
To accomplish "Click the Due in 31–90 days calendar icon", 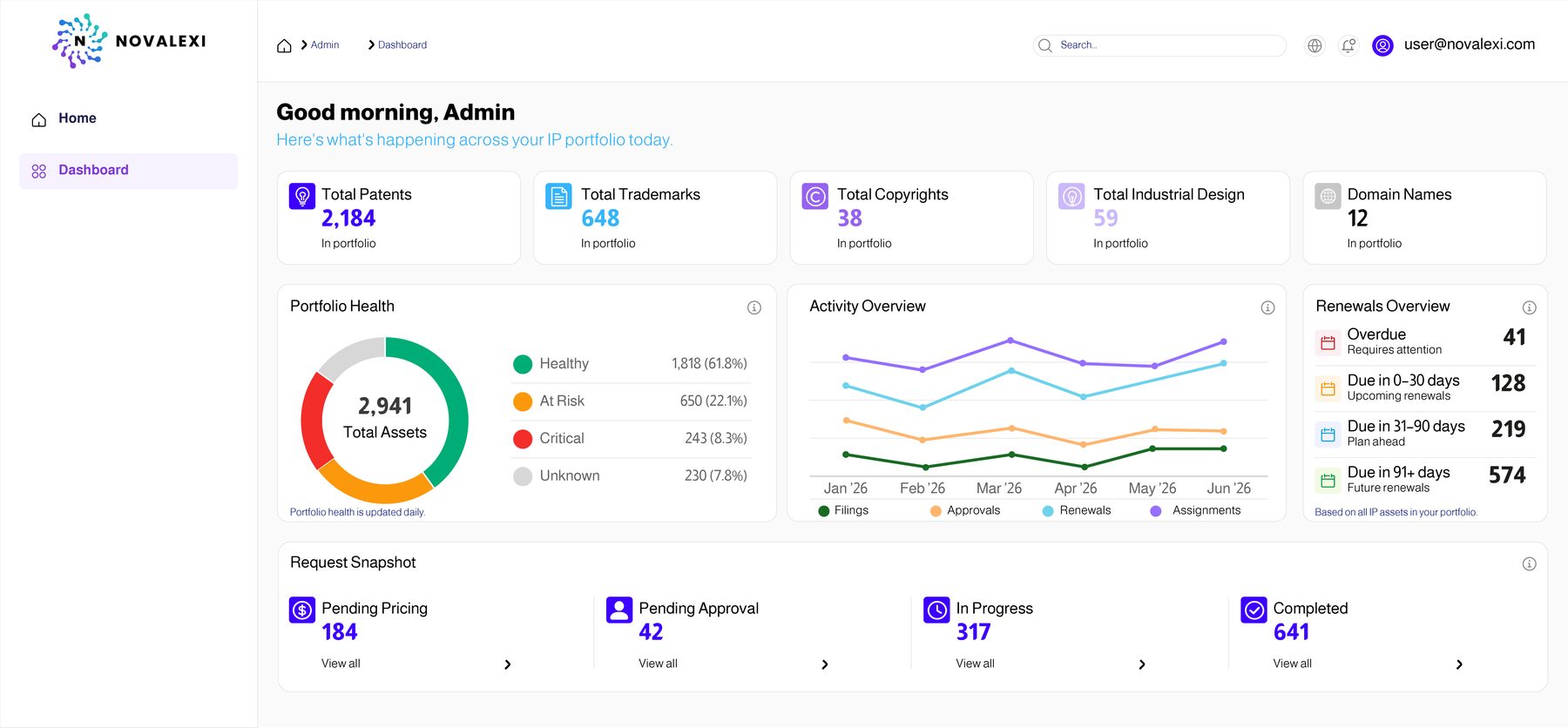I will 1328,435.
